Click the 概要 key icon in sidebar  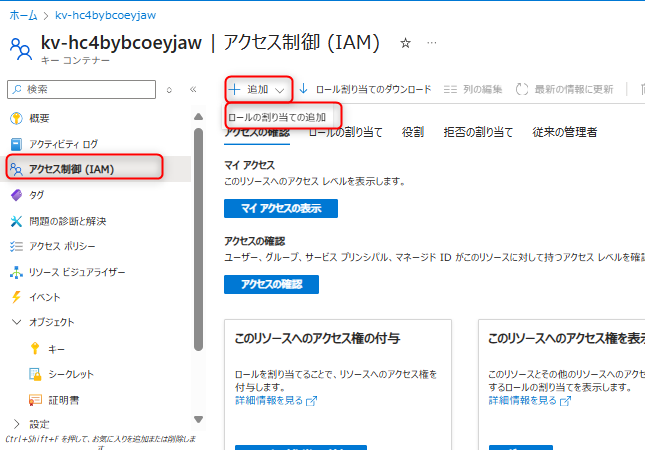pyautogui.click(x=16, y=118)
